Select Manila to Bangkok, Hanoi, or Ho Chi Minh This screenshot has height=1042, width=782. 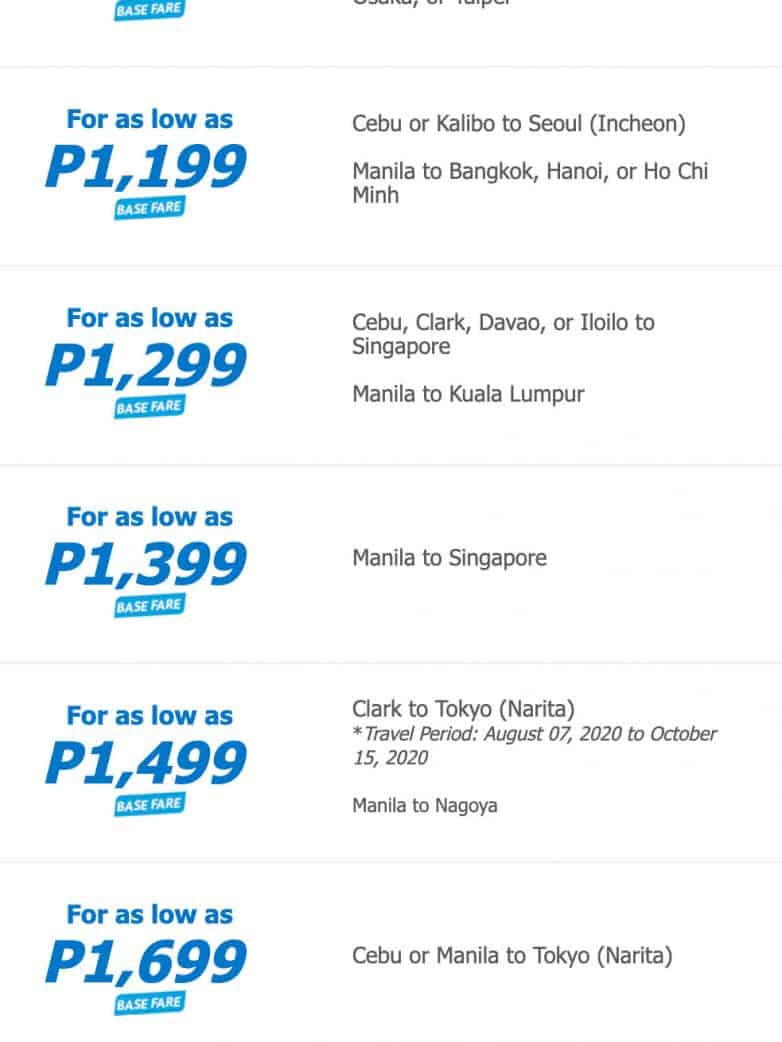(x=530, y=183)
